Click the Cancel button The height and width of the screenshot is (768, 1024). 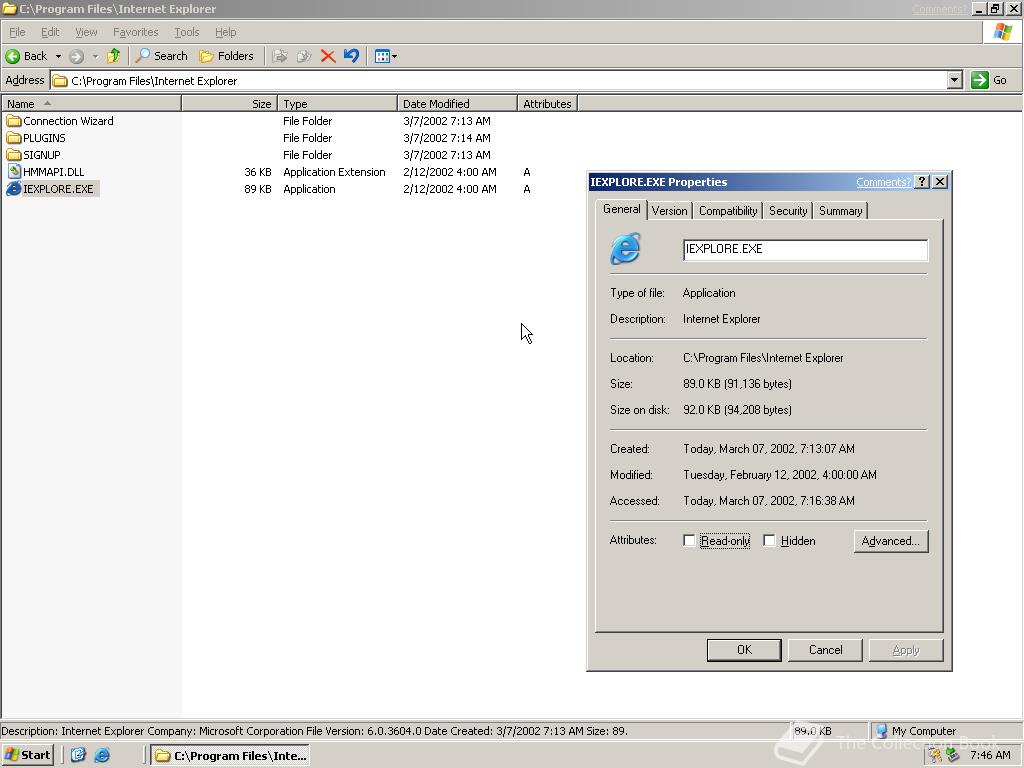coord(825,650)
